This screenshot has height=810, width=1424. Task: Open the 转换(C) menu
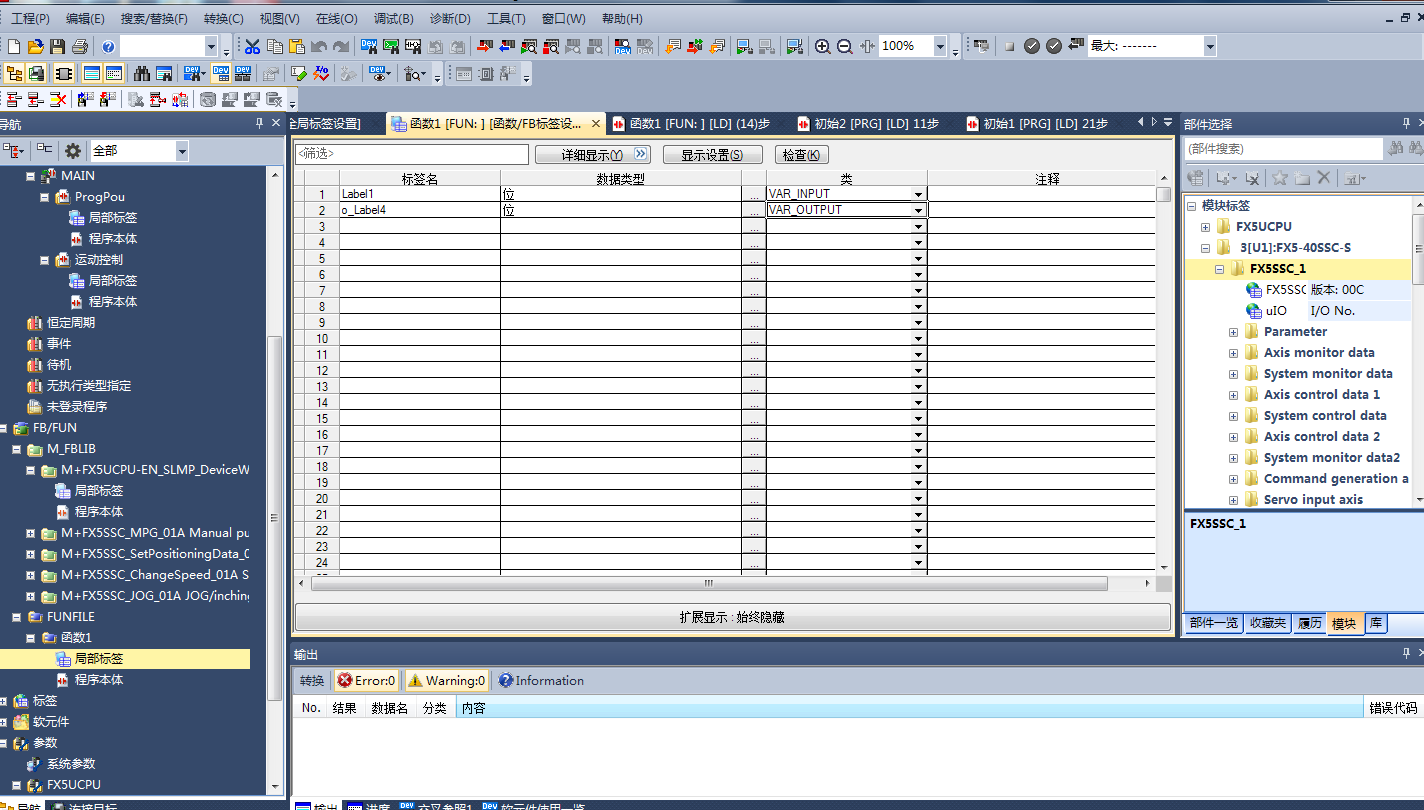click(x=223, y=18)
